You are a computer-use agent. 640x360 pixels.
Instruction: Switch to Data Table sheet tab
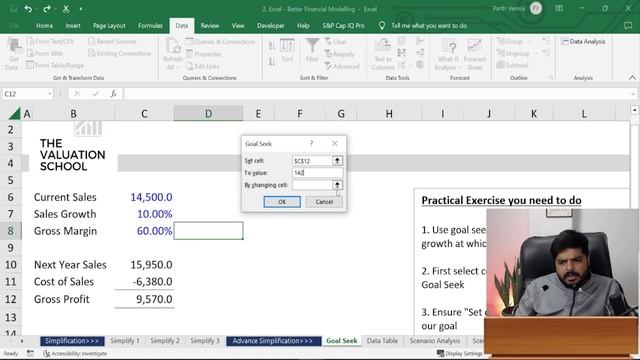382,341
